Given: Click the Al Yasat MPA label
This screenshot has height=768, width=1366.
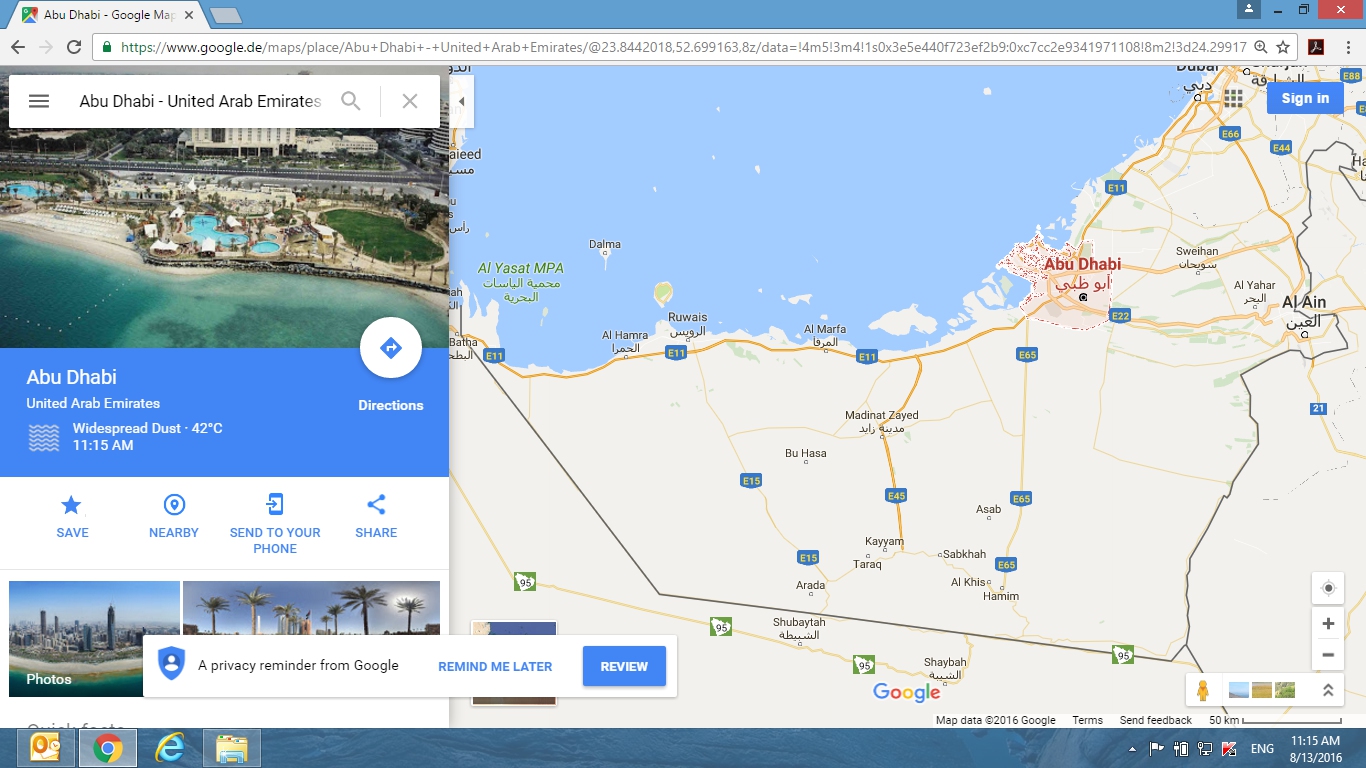Looking at the screenshot, I should coord(520,268).
